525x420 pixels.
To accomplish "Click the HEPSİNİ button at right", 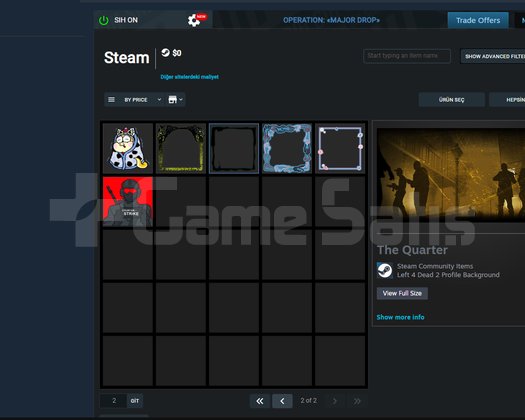I will coord(507,100).
